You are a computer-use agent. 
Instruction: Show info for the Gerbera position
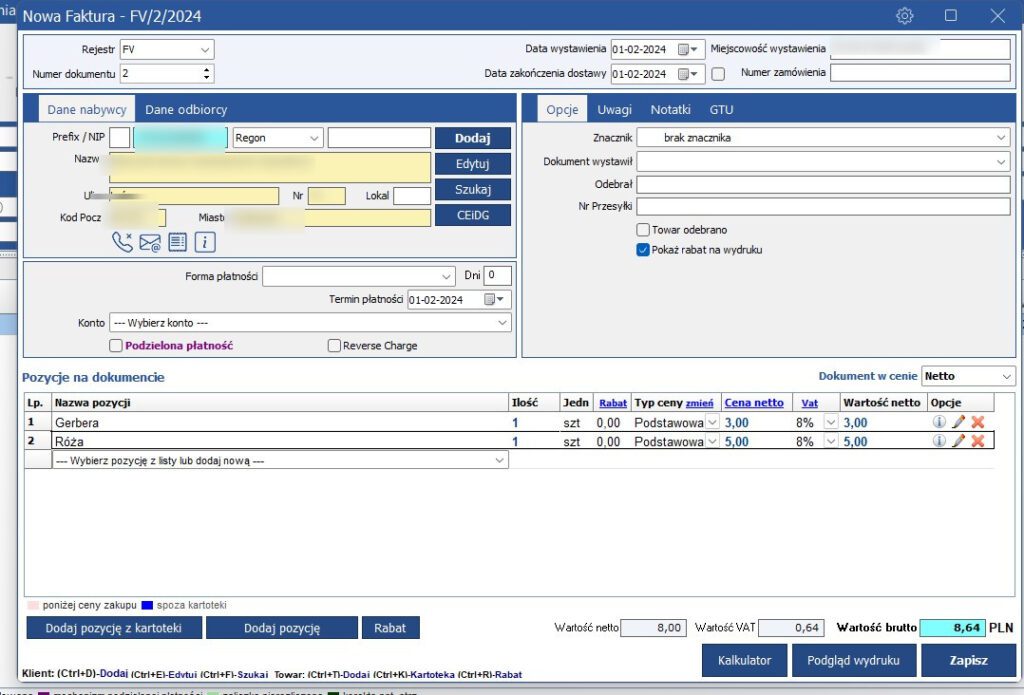coord(939,423)
